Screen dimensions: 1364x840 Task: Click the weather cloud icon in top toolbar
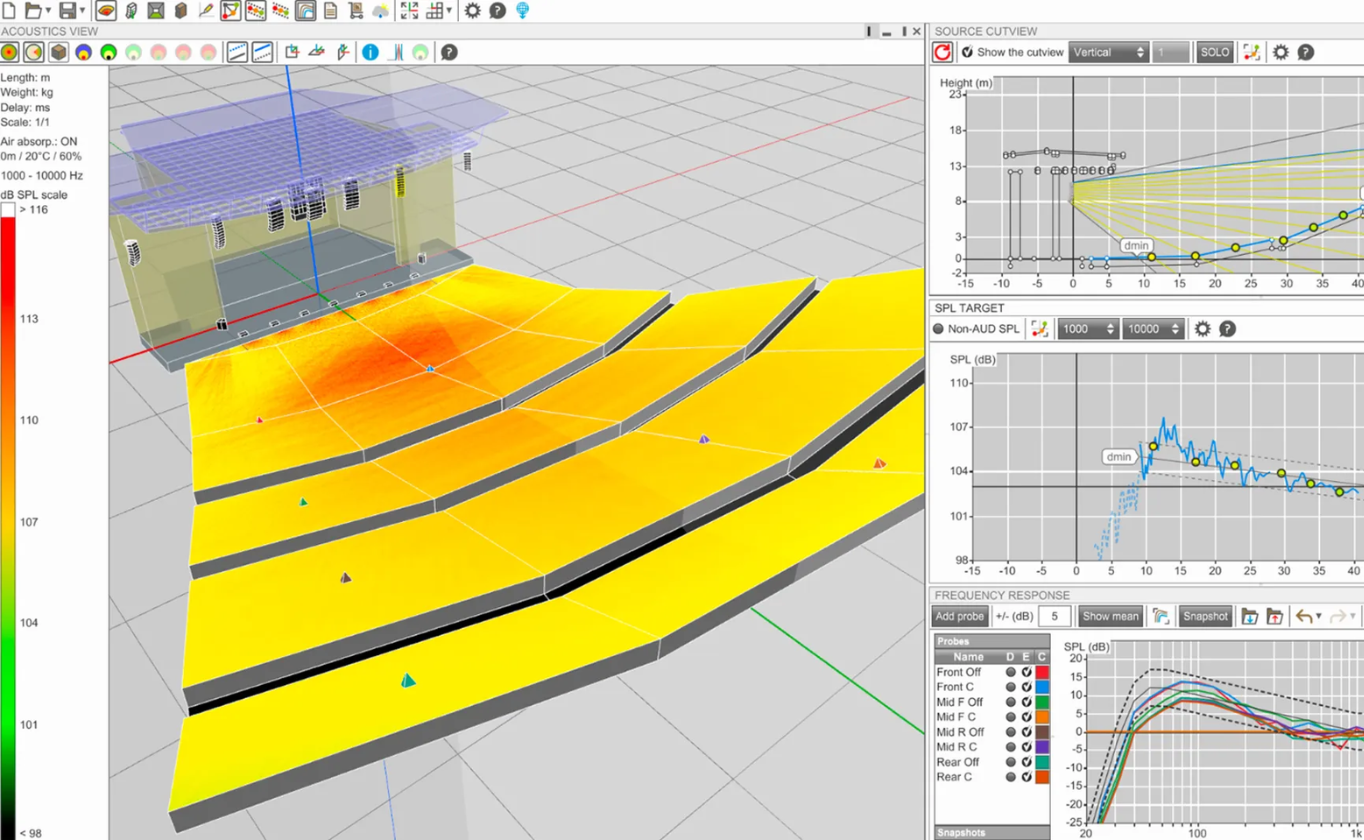[x=381, y=11]
